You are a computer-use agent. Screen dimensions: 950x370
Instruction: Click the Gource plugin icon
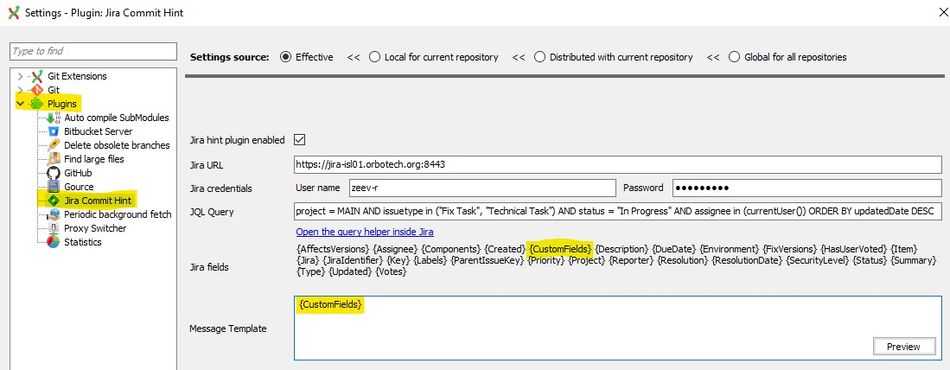tap(54, 187)
